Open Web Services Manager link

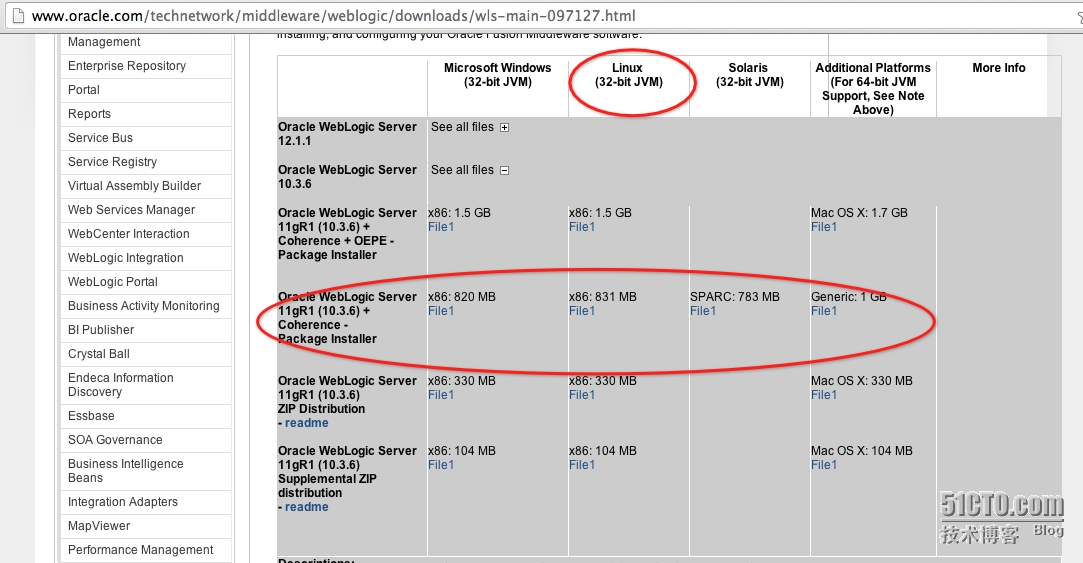point(131,210)
